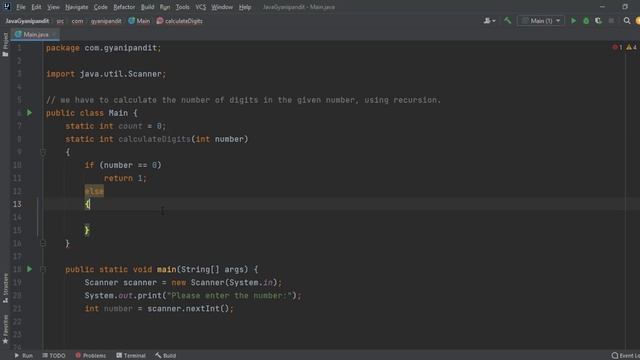Open the Code menu
The height and width of the screenshot is (360, 640).
(100, 7)
